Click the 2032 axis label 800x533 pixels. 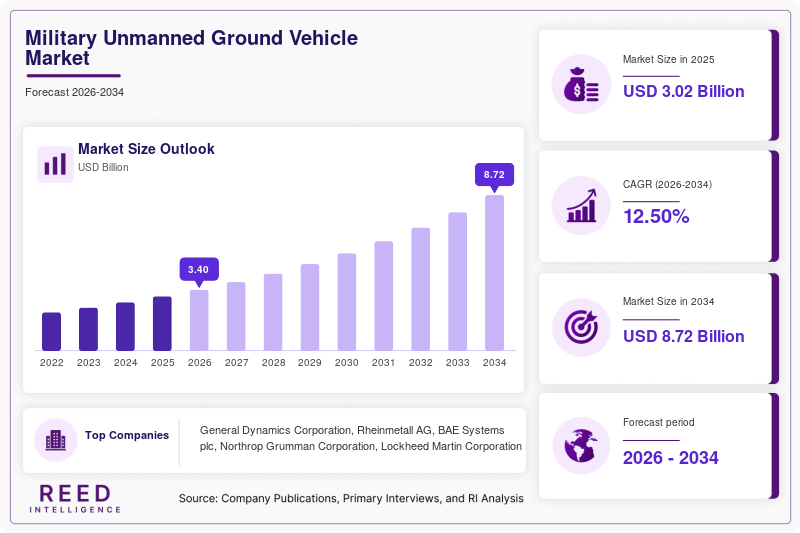pyautogui.click(x=420, y=363)
